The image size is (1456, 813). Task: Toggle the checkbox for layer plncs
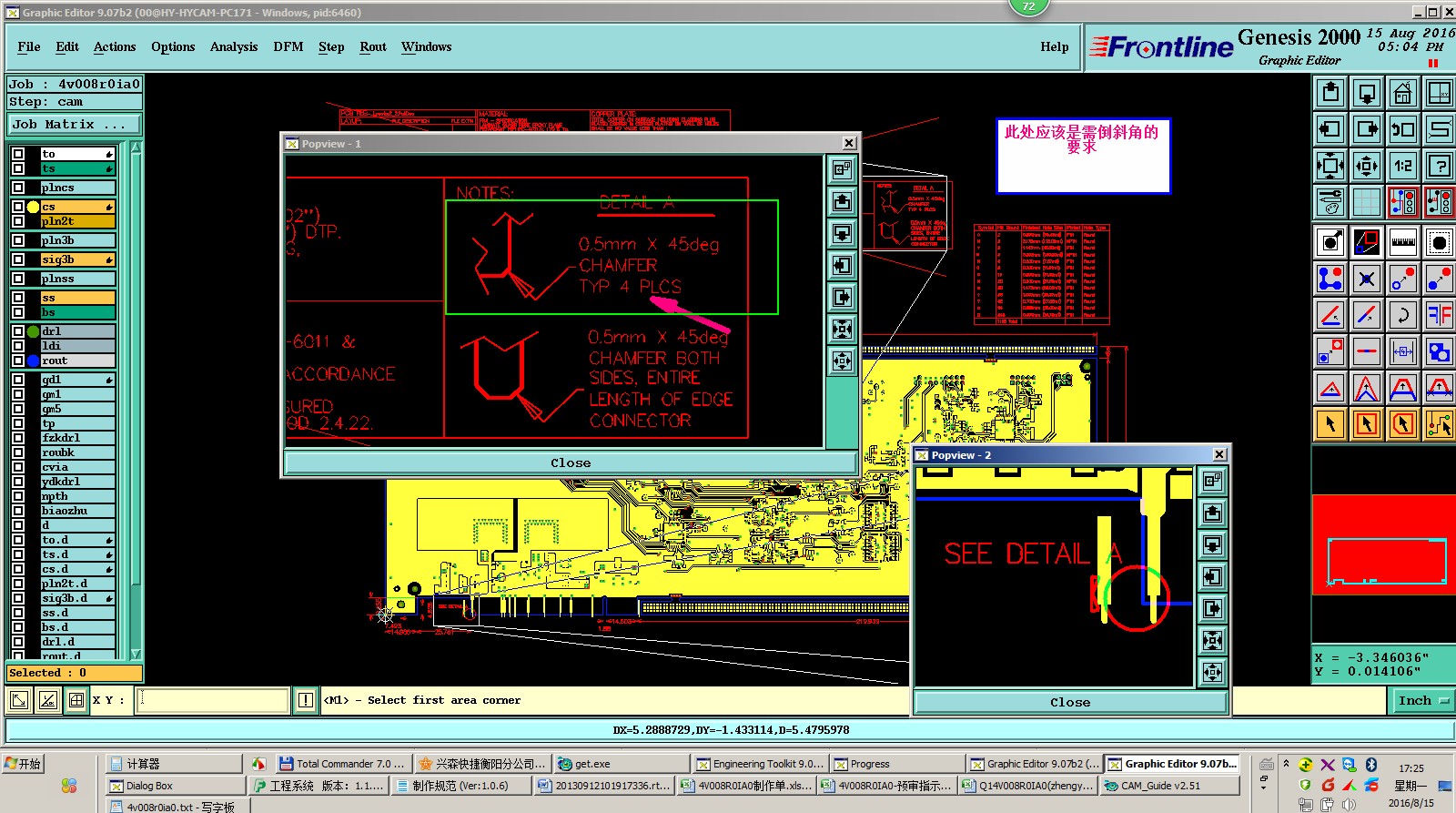point(18,188)
